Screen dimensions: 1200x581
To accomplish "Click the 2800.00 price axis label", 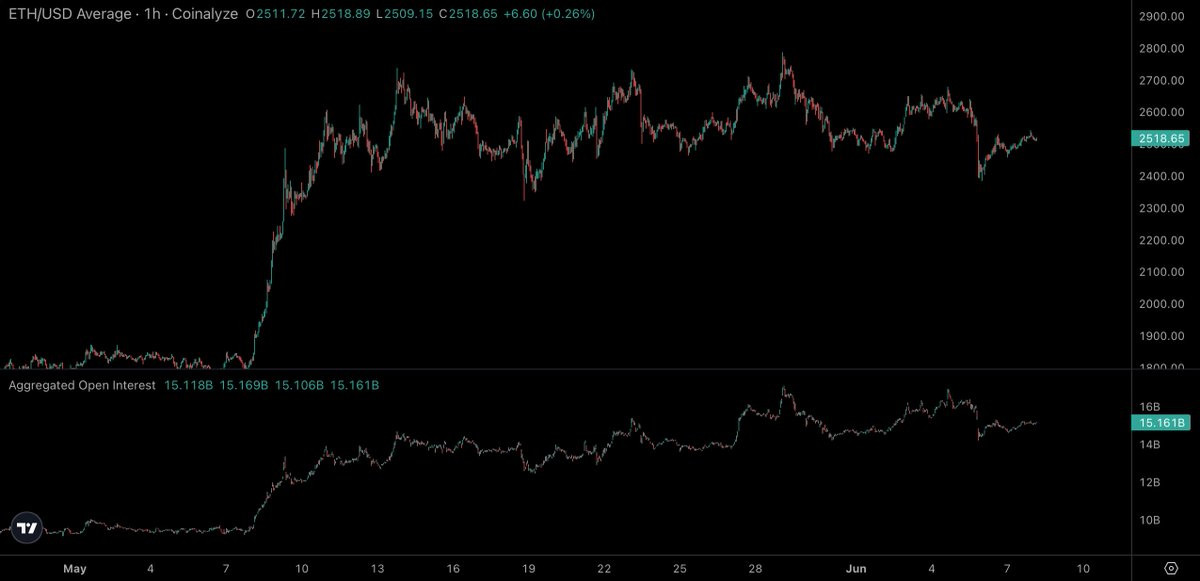I will pos(1160,49).
